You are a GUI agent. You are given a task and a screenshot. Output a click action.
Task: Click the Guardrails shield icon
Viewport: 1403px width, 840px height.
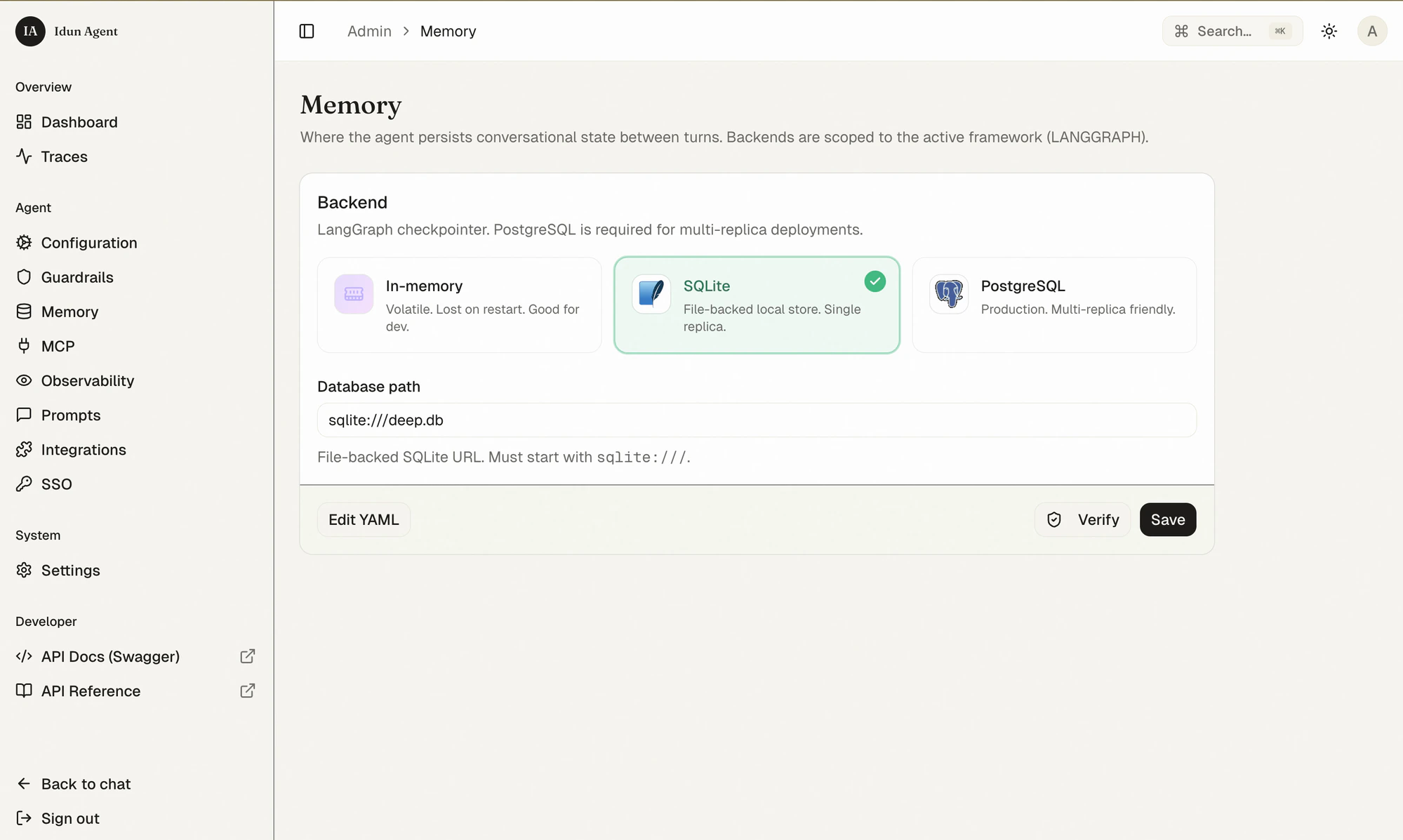pos(24,277)
